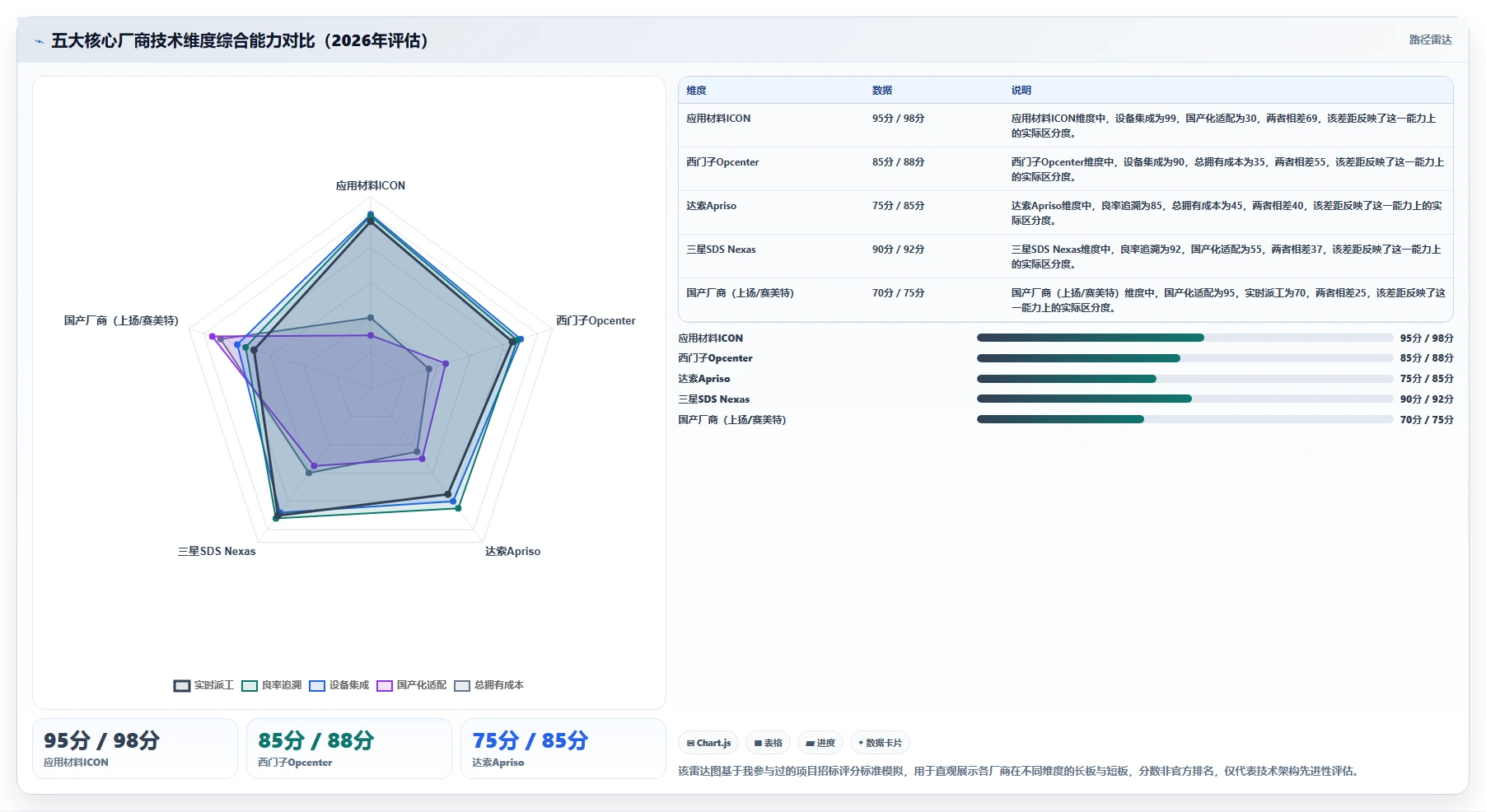Select the 应用材料ICON table row name
Screen dimensions: 1486x812
[718, 119]
